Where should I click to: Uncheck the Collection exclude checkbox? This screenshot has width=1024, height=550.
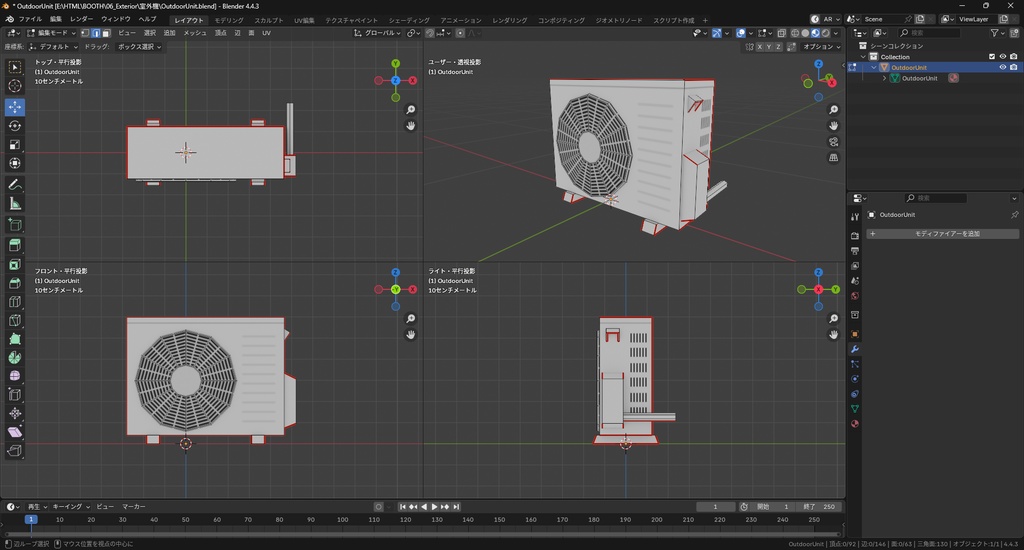pos(992,57)
